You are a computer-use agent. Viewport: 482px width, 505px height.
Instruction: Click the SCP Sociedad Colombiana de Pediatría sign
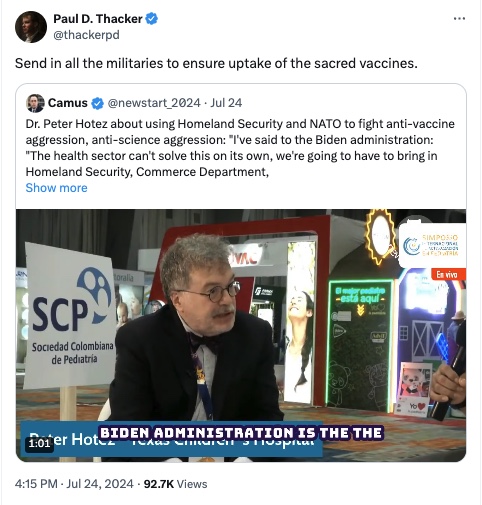click(x=70, y=317)
